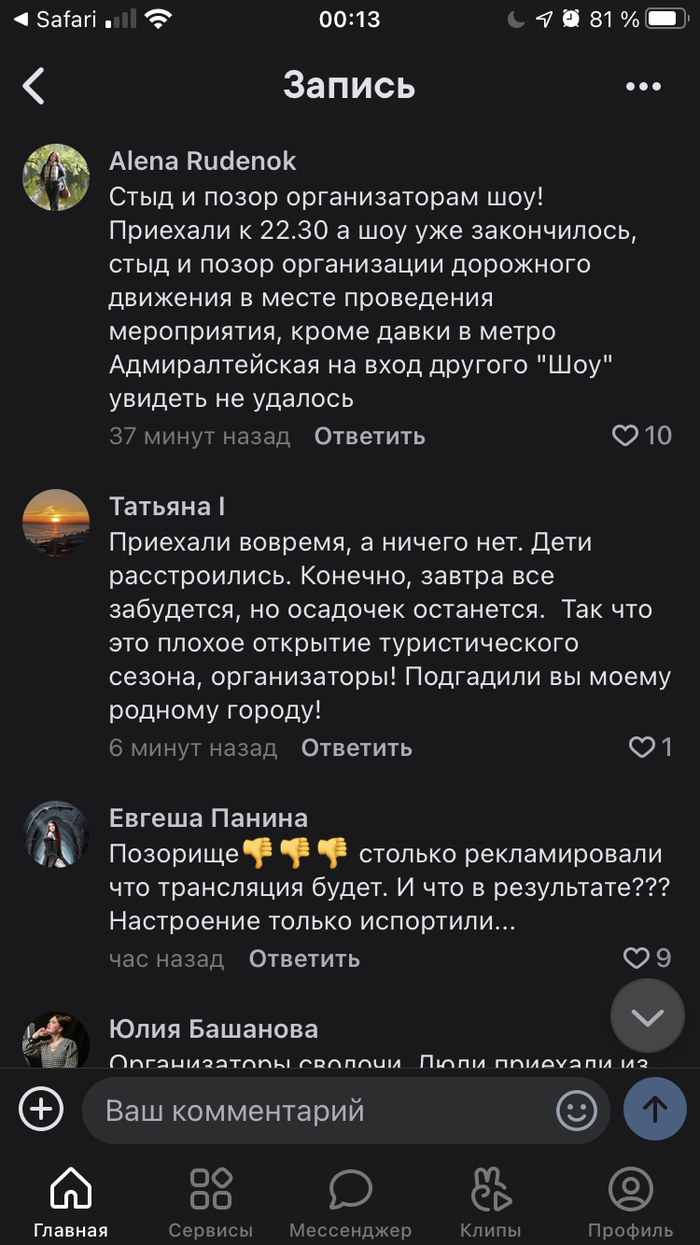The width and height of the screenshot is (700, 1245).
Task: Open the emoji smiley picker
Action: (x=576, y=1110)
